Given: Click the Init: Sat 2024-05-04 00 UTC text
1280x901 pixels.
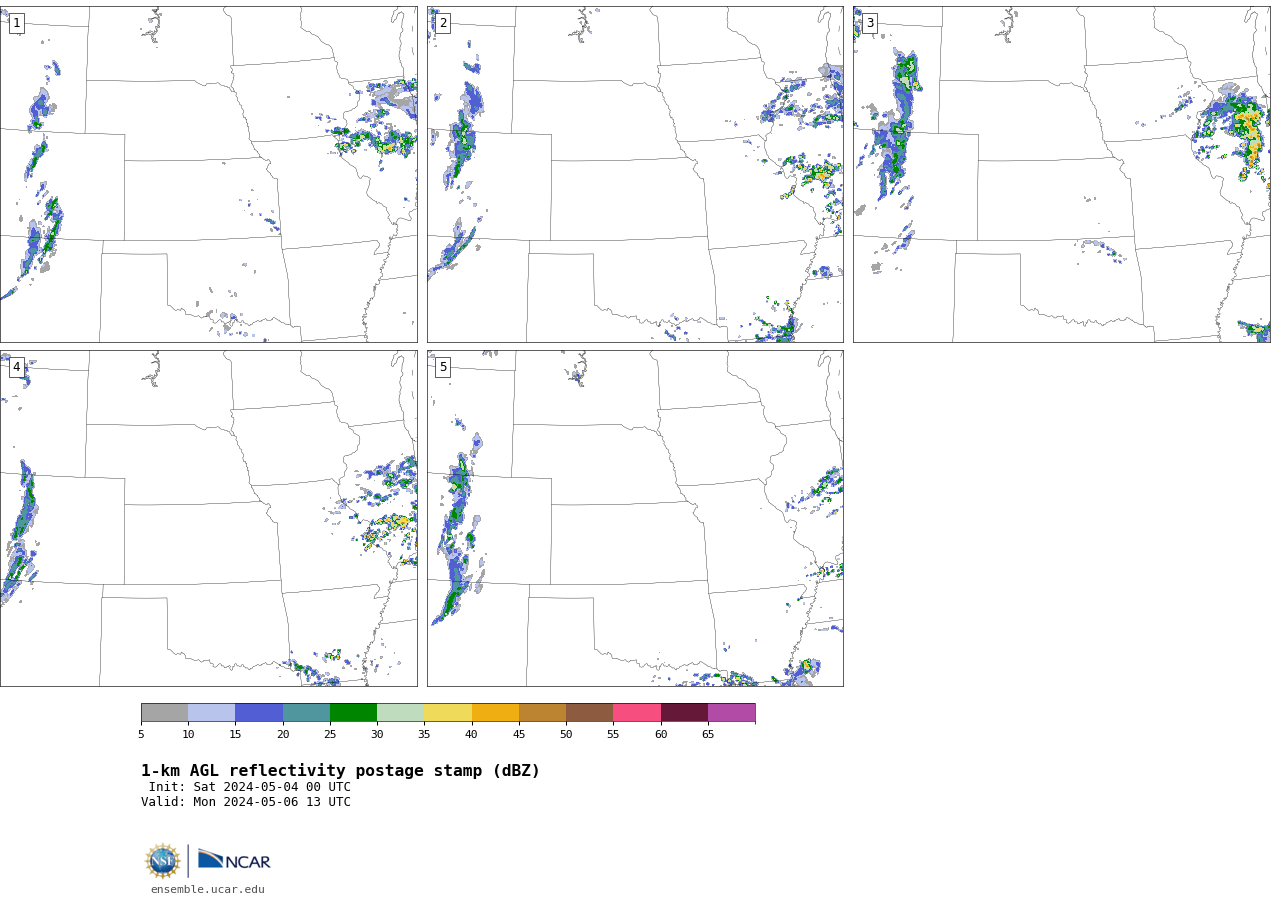Looking at the screenshot, I should click(x=250, y=787).
